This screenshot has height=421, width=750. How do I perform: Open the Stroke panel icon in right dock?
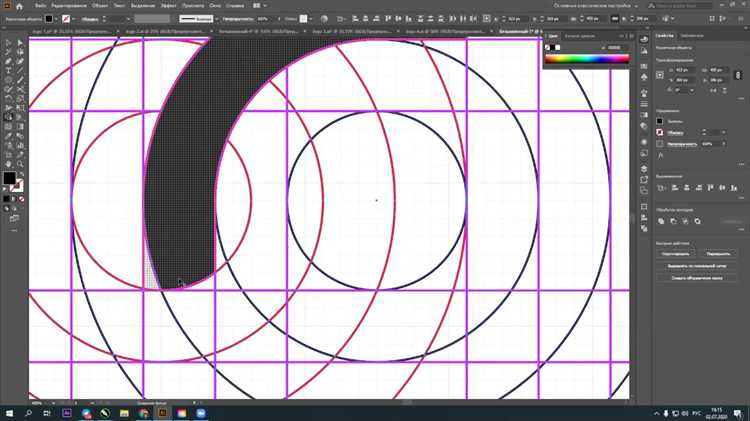tap(644, 104)
